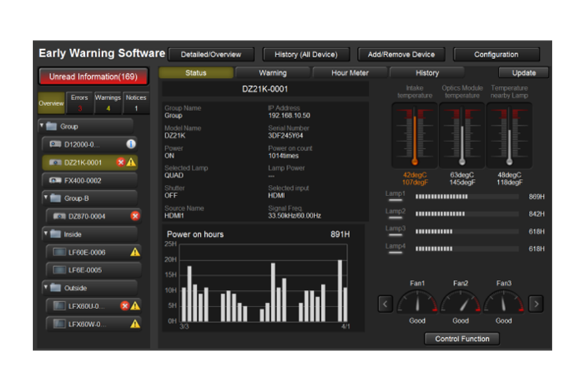Click the Update button
Screen dimensions: 584x390
click(523, 73)
